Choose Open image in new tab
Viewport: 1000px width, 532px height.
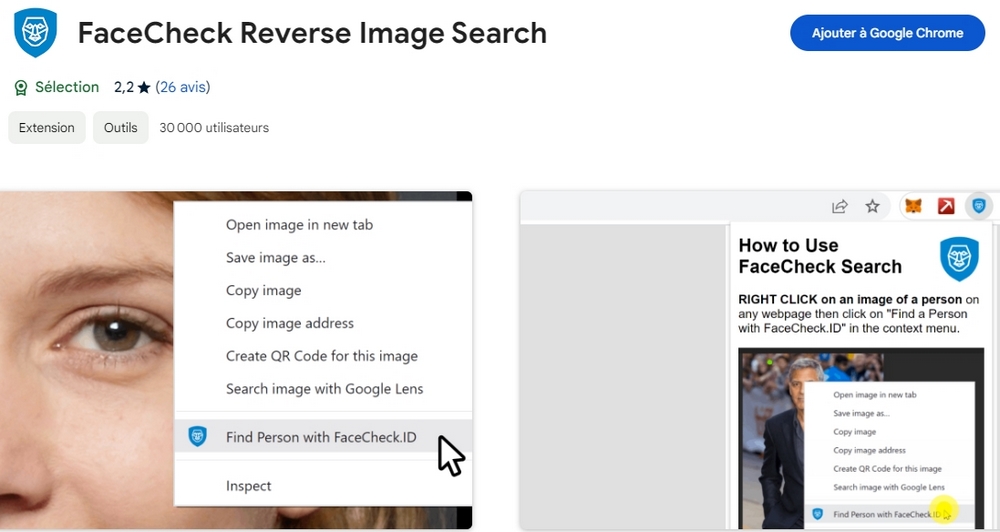pyautogui.click(x=299, y=225)
